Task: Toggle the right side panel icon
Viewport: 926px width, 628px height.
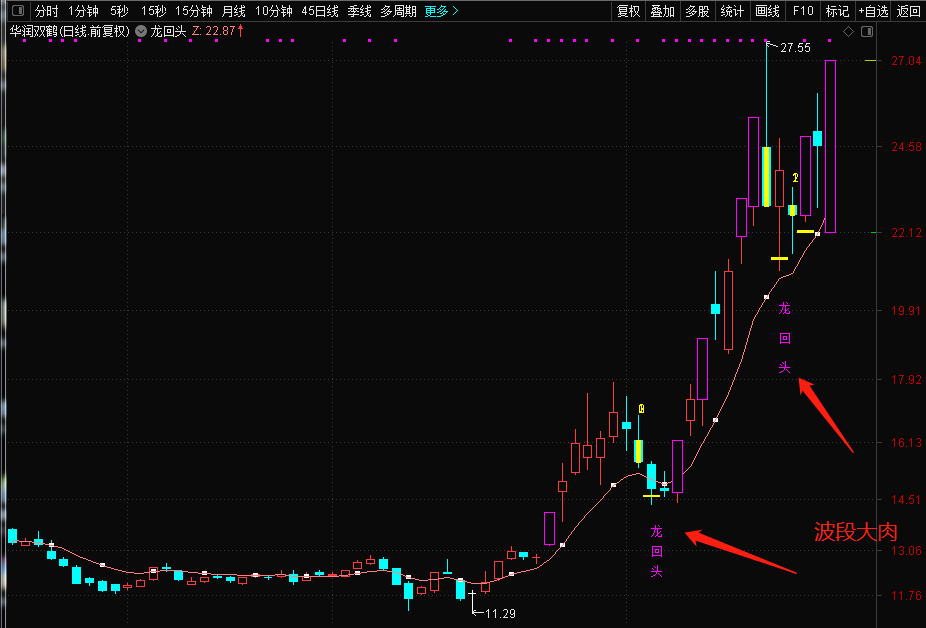Action: (x=867, y=32)
